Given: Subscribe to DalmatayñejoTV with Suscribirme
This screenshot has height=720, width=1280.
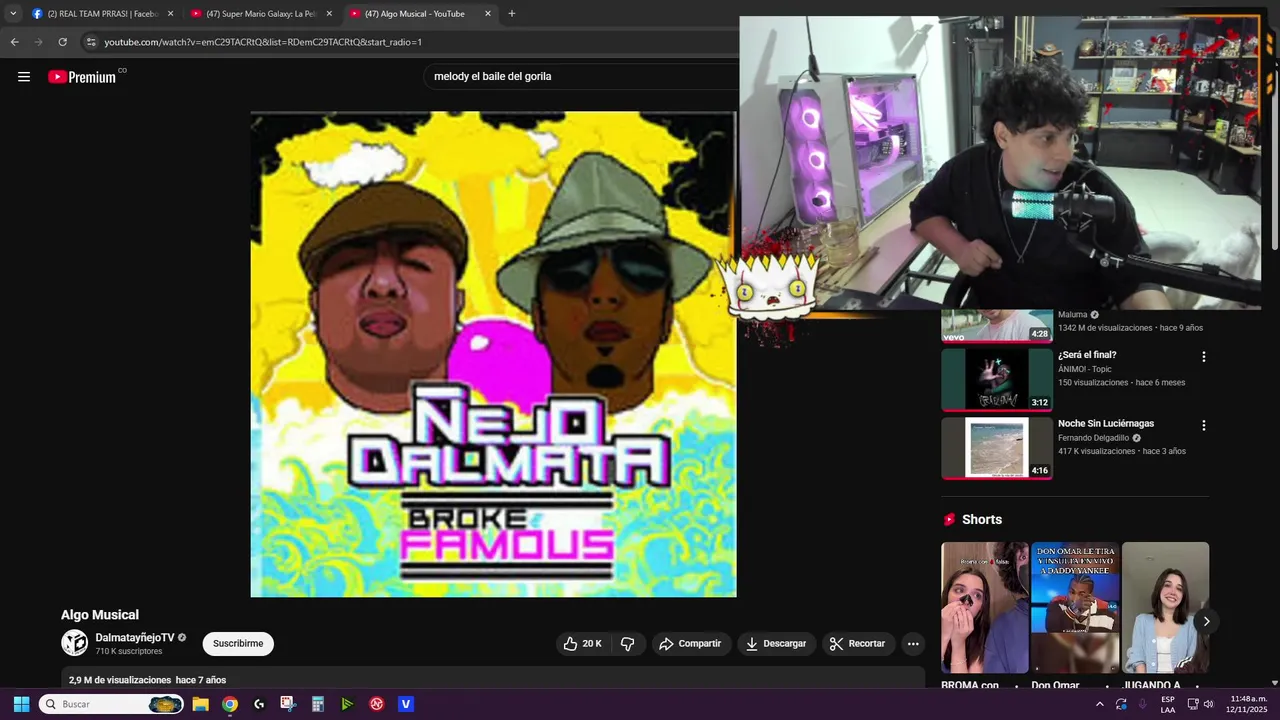Looking at the screenshot, I should [238, 644].
